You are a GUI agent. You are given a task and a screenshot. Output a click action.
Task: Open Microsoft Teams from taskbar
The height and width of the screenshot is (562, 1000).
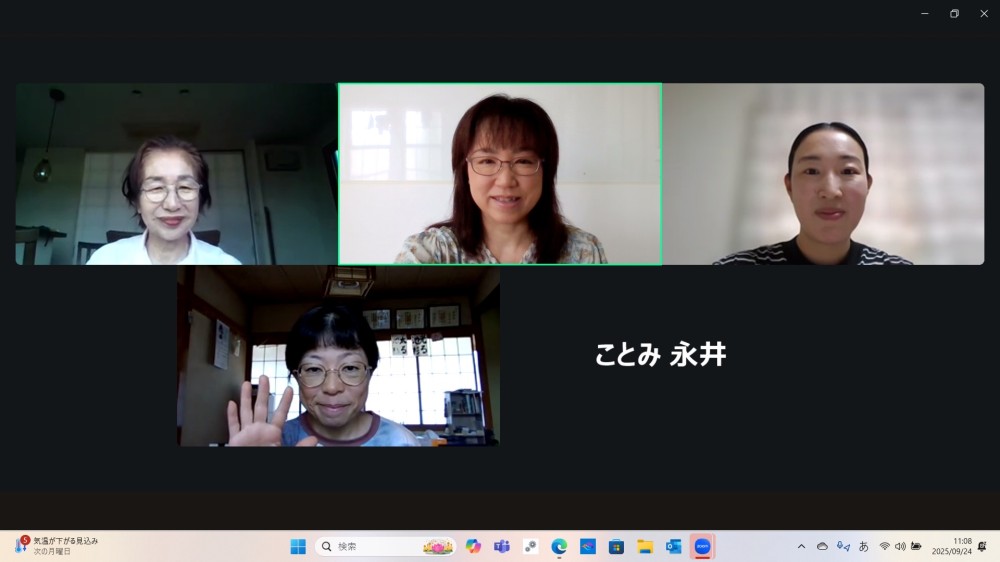coord(502,546)
